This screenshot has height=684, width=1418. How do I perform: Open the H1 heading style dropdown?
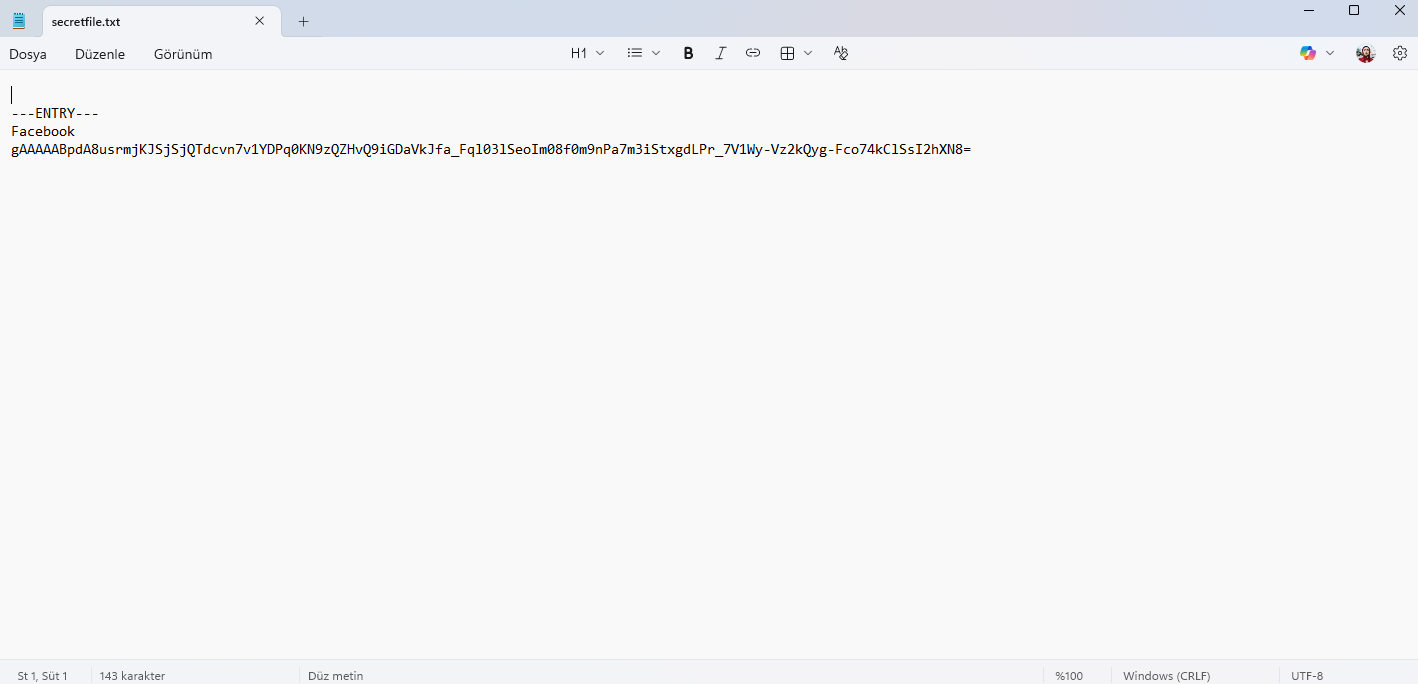point(586,53)
